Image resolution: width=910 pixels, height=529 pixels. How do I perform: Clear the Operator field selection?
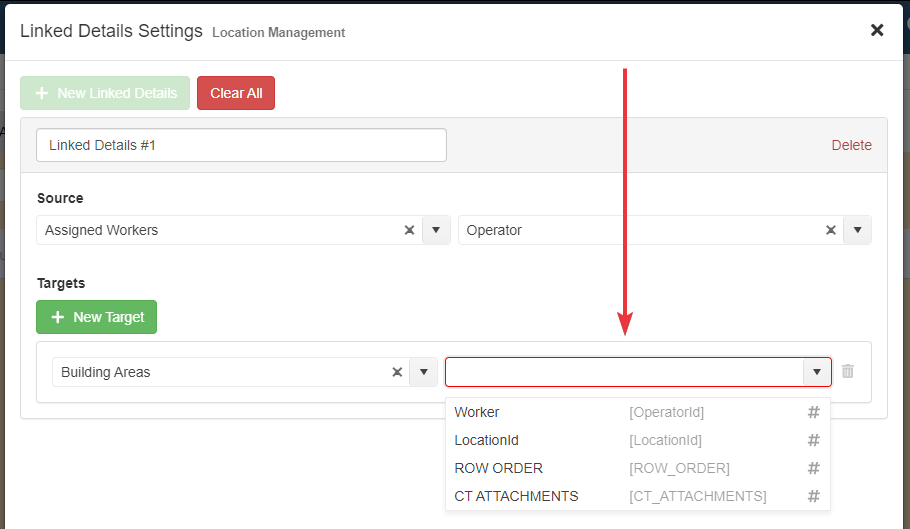click(x=830, y=230)
